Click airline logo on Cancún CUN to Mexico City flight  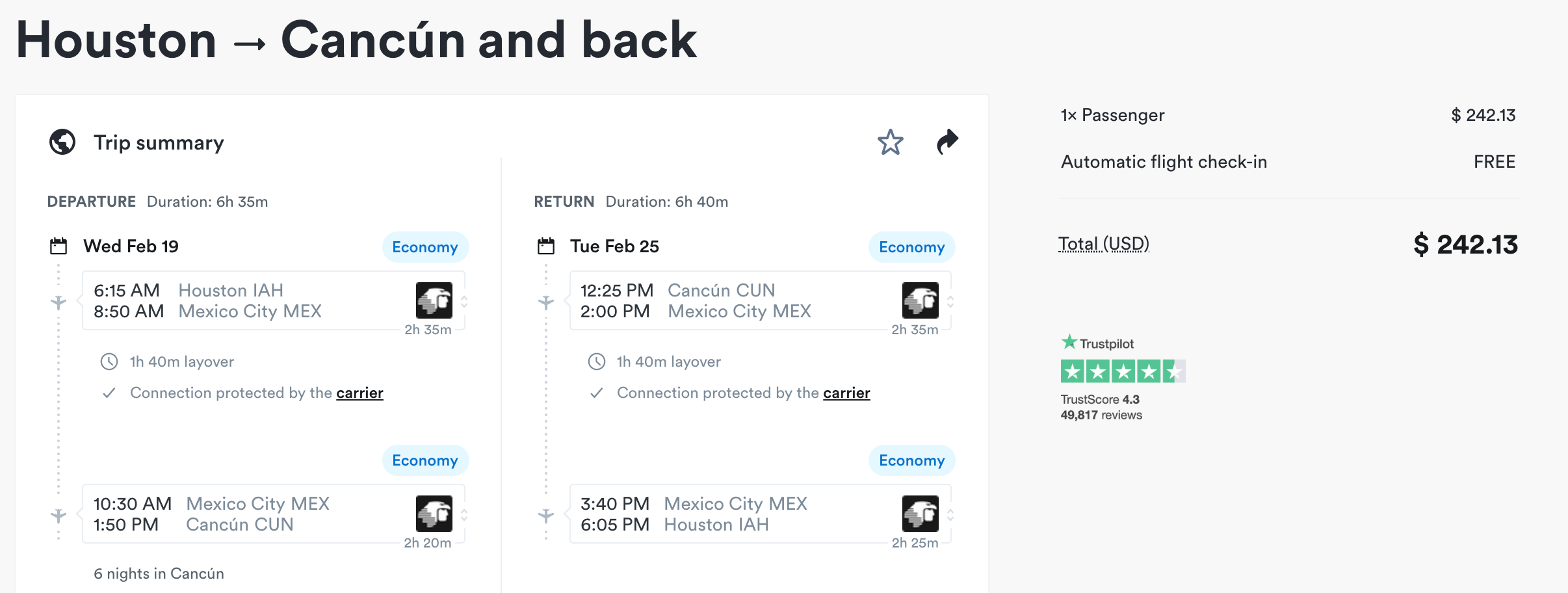pos(920,300)
